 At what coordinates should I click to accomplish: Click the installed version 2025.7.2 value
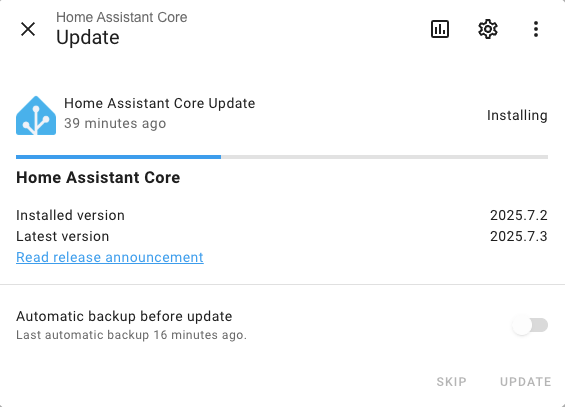[519, 215]
